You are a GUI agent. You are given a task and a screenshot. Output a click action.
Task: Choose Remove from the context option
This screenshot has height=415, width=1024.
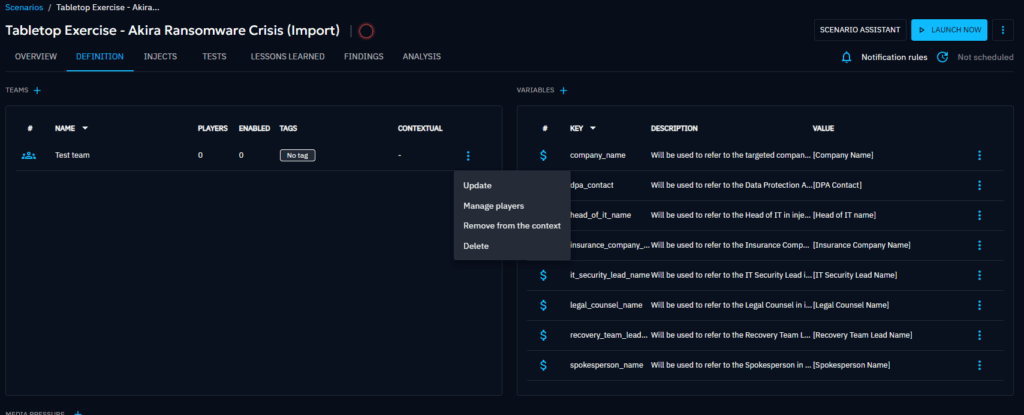pyautogui.click(x=511, y=226)
